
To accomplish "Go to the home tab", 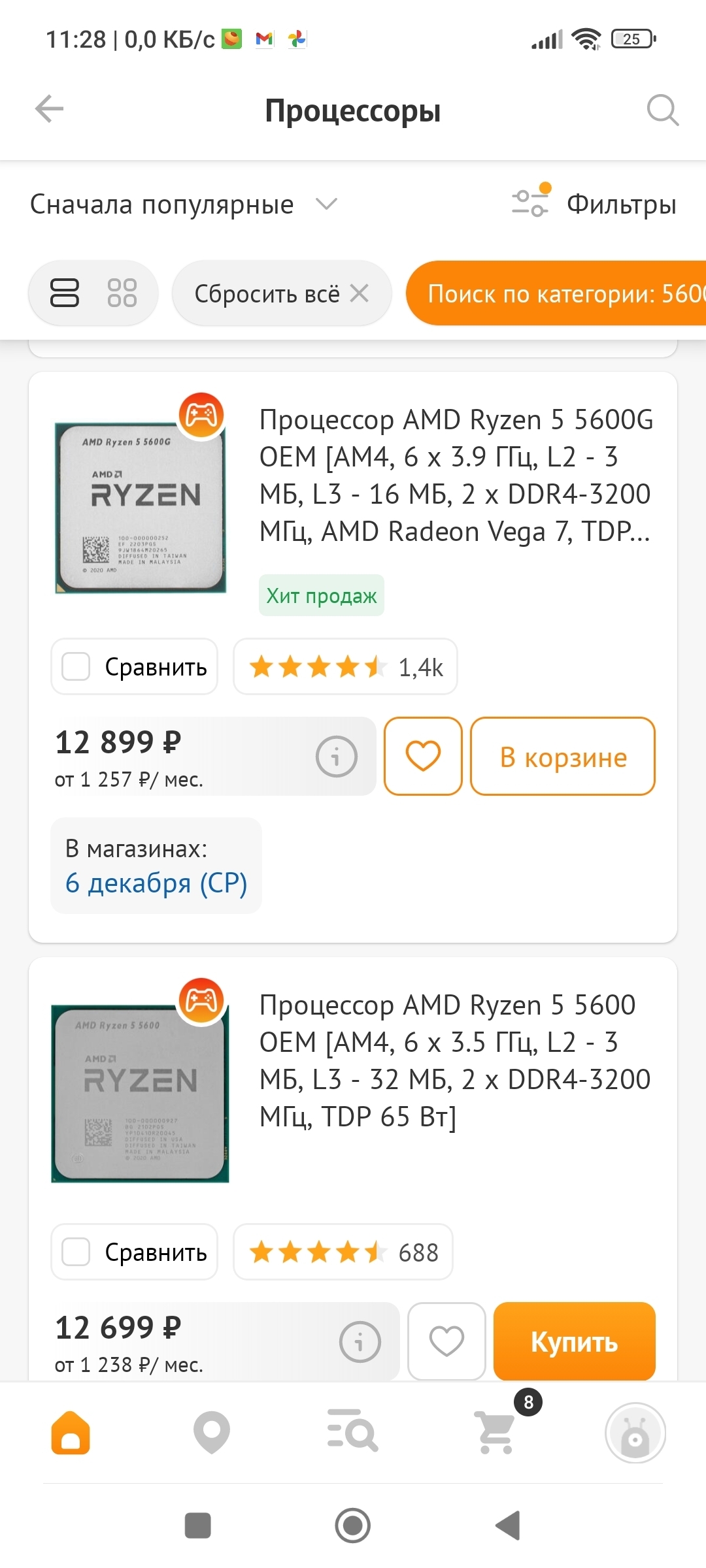I will pyautogui.click(x=71, y=1432).
